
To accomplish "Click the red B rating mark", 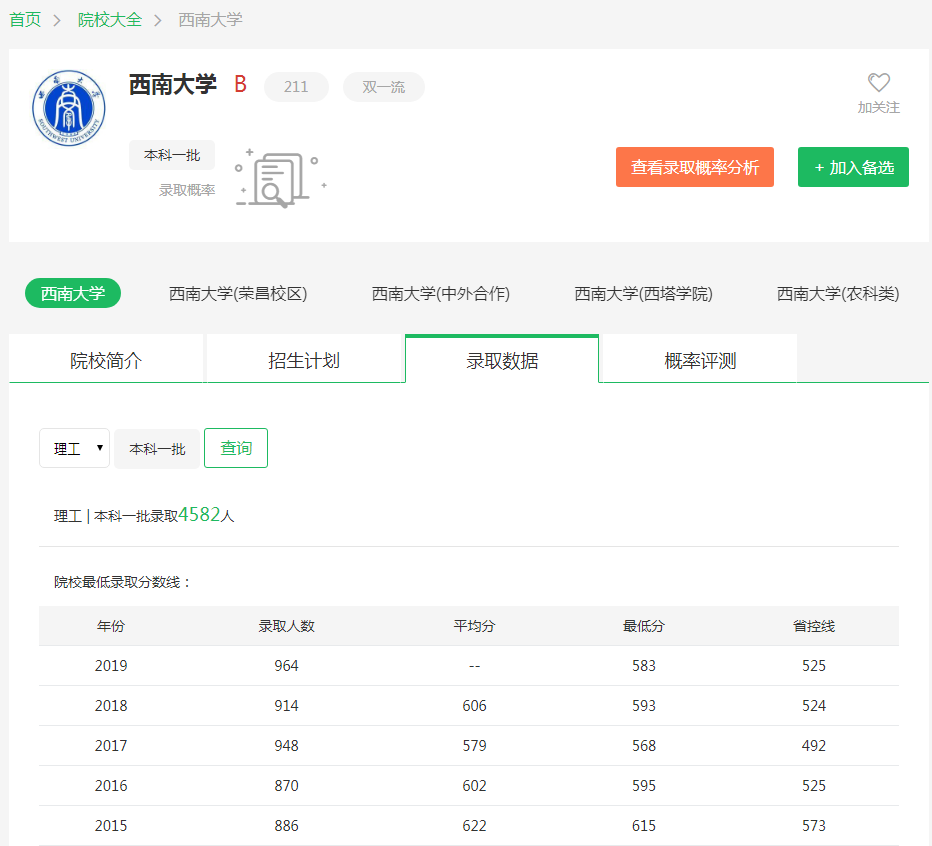I will [240, 84].
